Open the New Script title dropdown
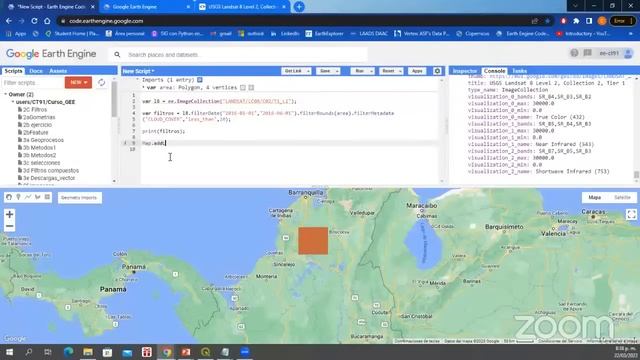The image size is (640, 360). 138,71
